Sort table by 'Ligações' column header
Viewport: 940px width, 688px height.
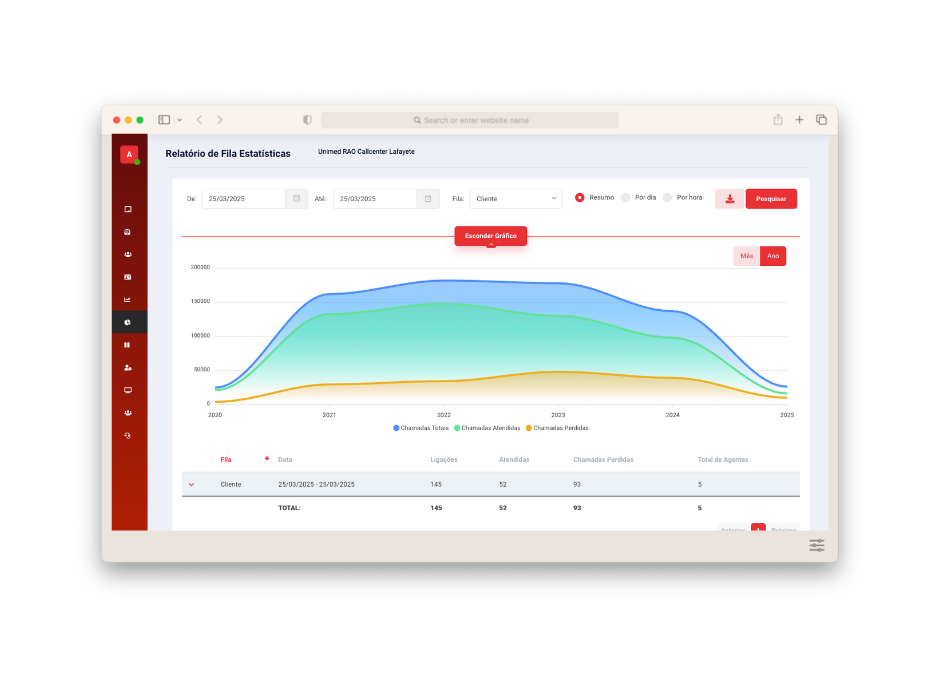click(444, 460)
